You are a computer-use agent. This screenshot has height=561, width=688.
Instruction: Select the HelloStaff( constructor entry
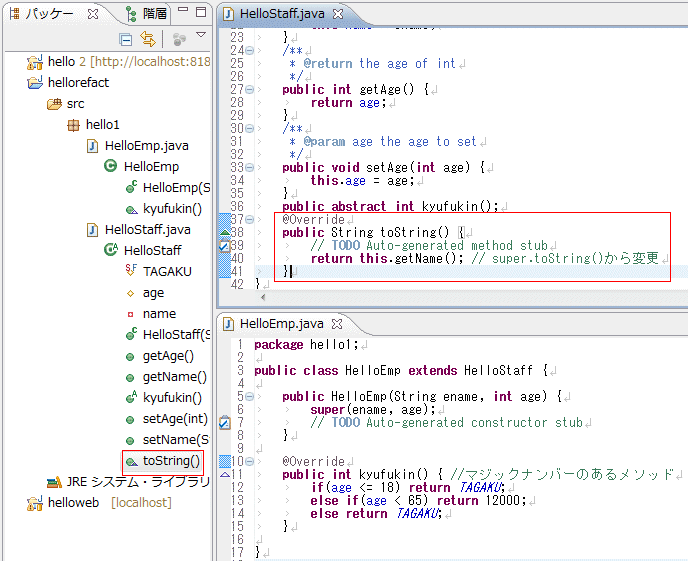coord(168,335)
